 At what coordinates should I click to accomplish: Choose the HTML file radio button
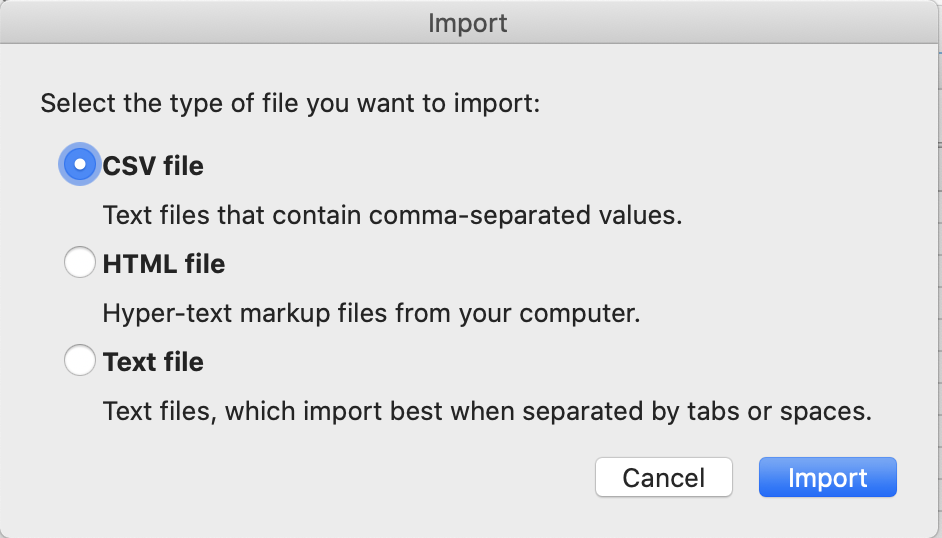tap(79, 262)
